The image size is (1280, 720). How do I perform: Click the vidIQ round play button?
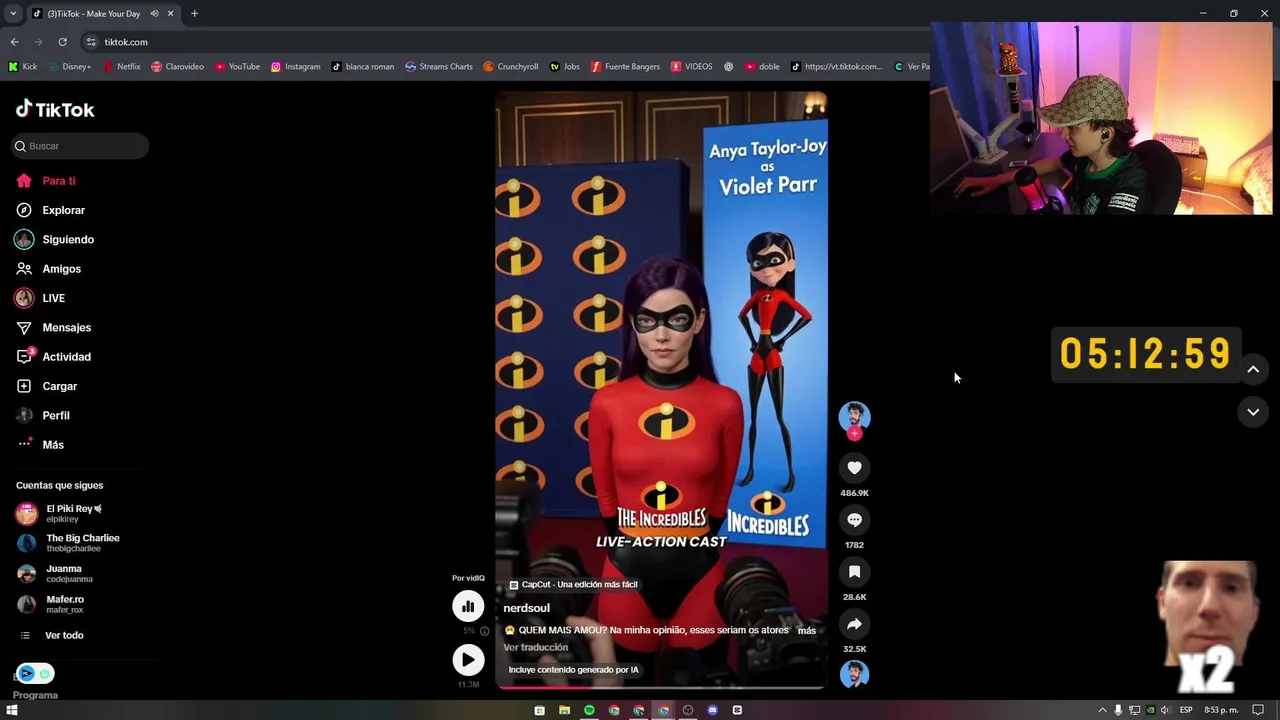468,660
